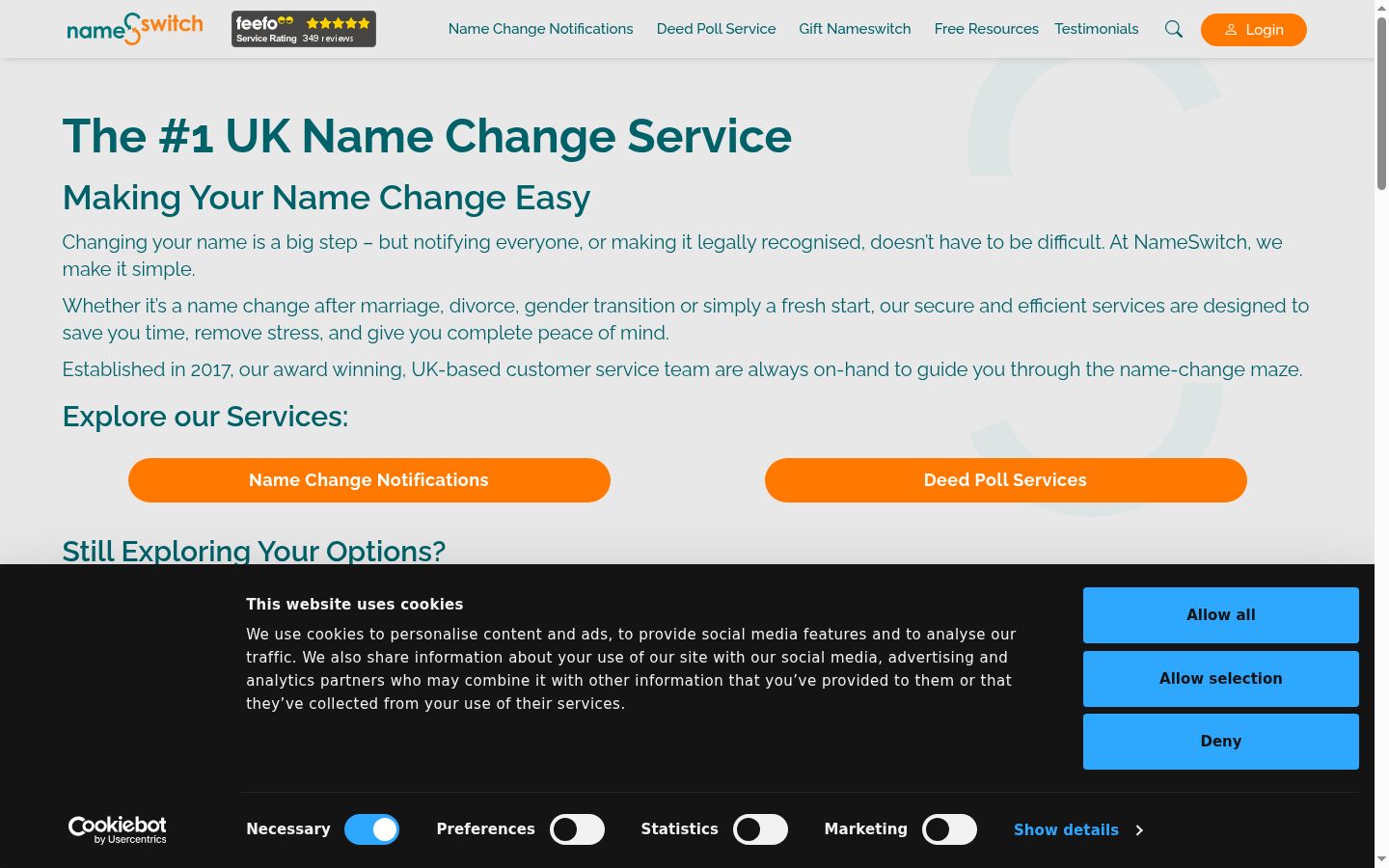Viewport: 1389px width, 868px height.
Task: Open the Feefo service rating badge
Action: (x=304, y=29)
